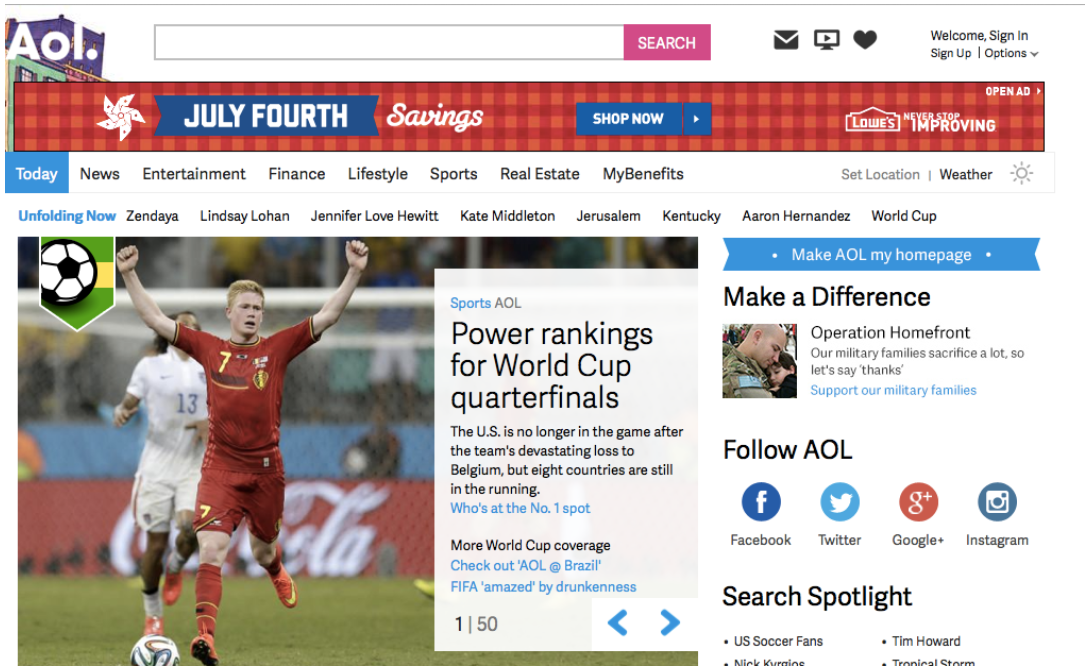The height and width of the screenshot is (670, 1086).
Task: Click the sun weather icon
Action: coord(1022,173)
